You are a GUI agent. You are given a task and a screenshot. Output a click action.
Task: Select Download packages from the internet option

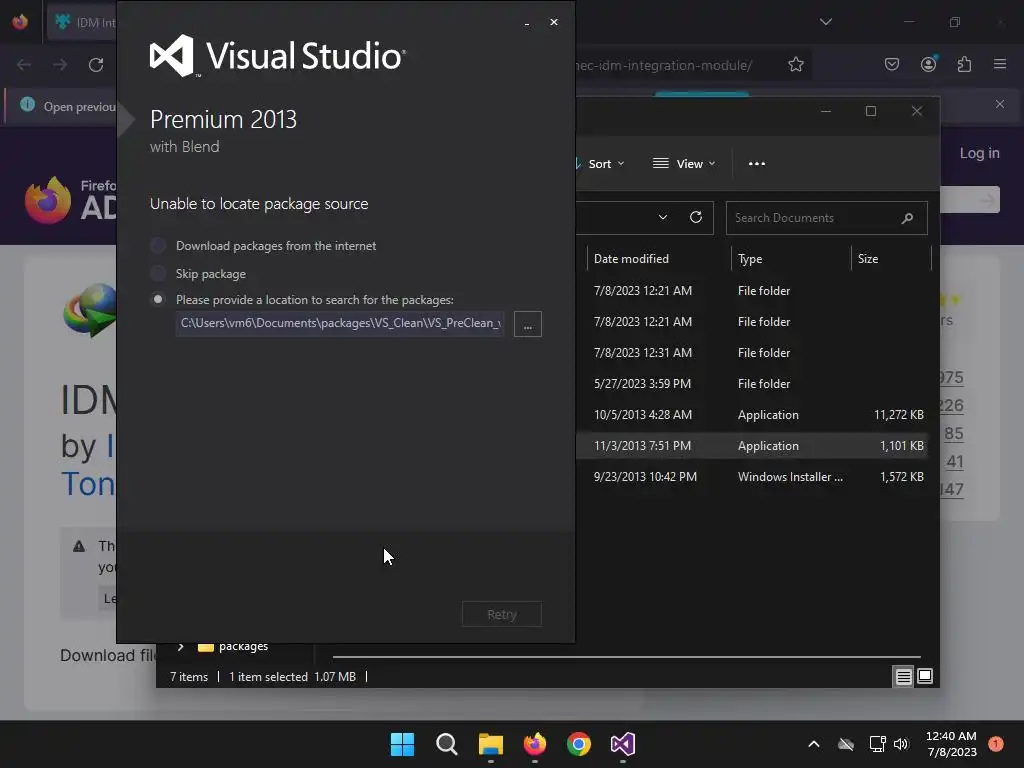tap(158, 246)
